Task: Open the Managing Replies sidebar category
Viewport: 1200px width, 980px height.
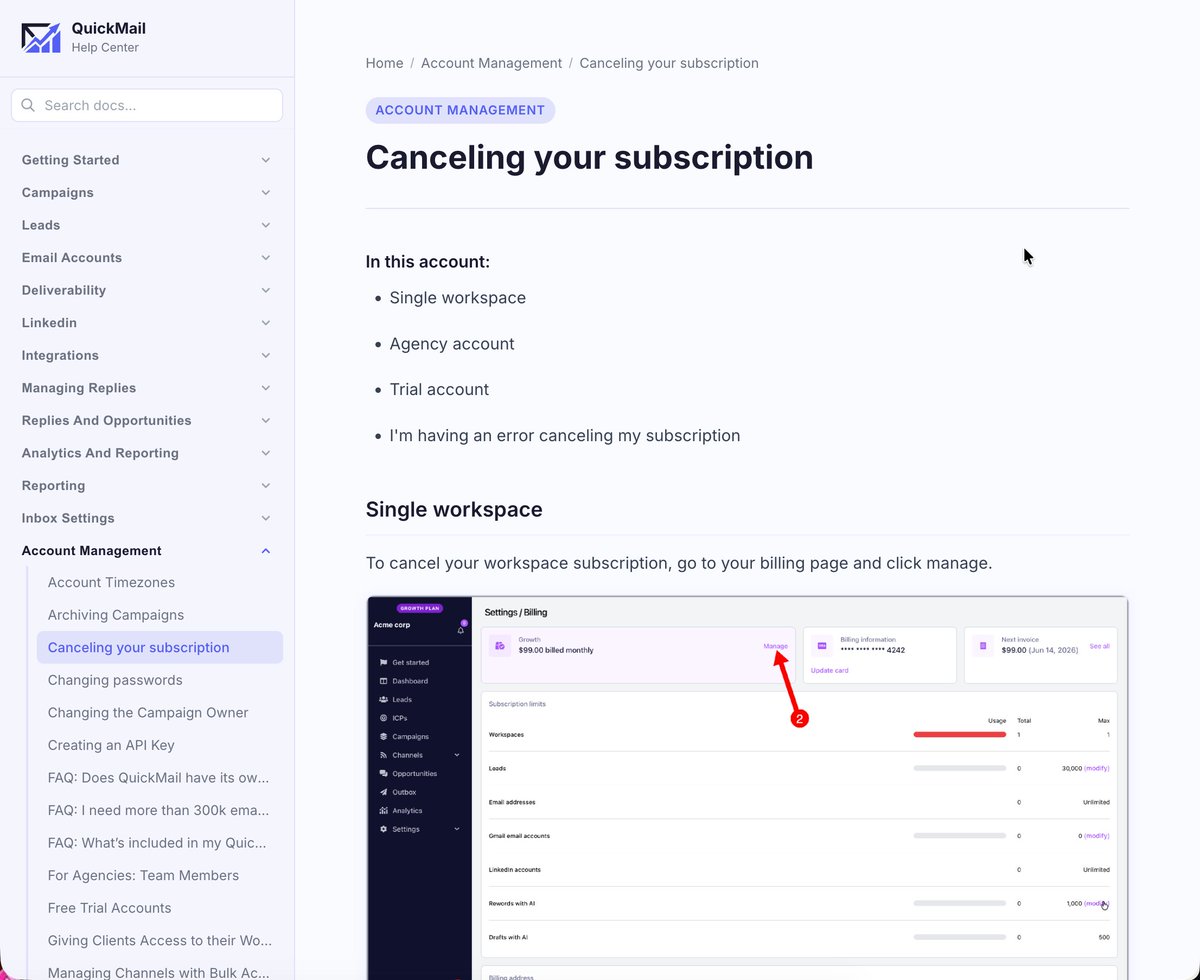Action: pyautogui.click(x=79, y=388)
